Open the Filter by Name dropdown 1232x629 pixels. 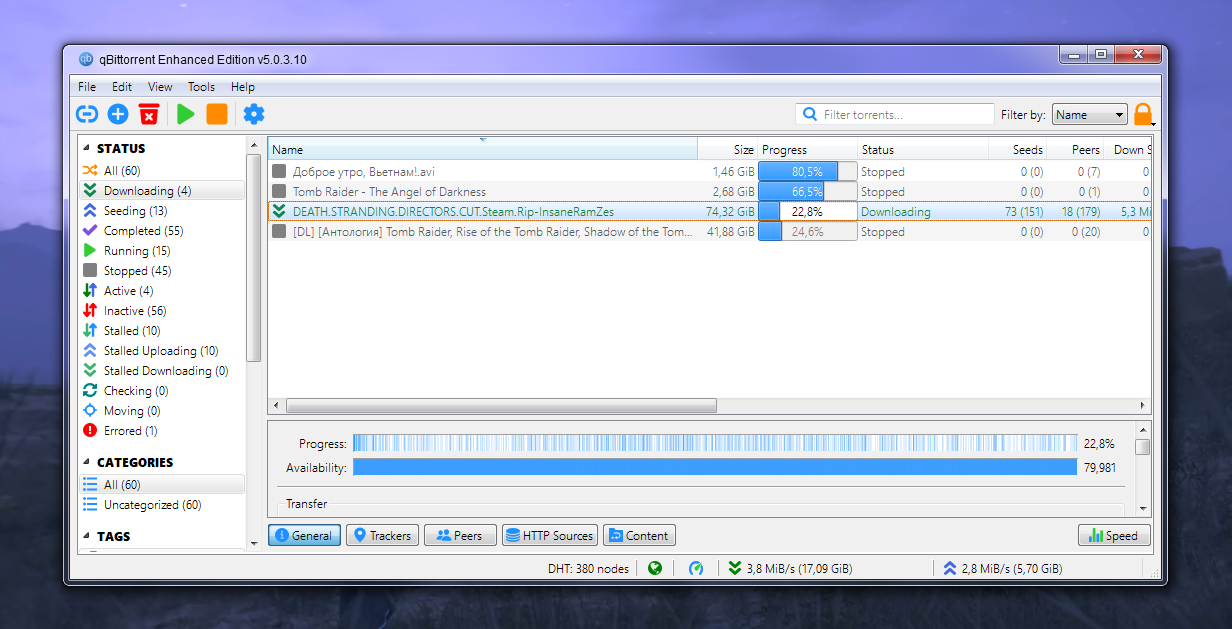point(1089,114)
